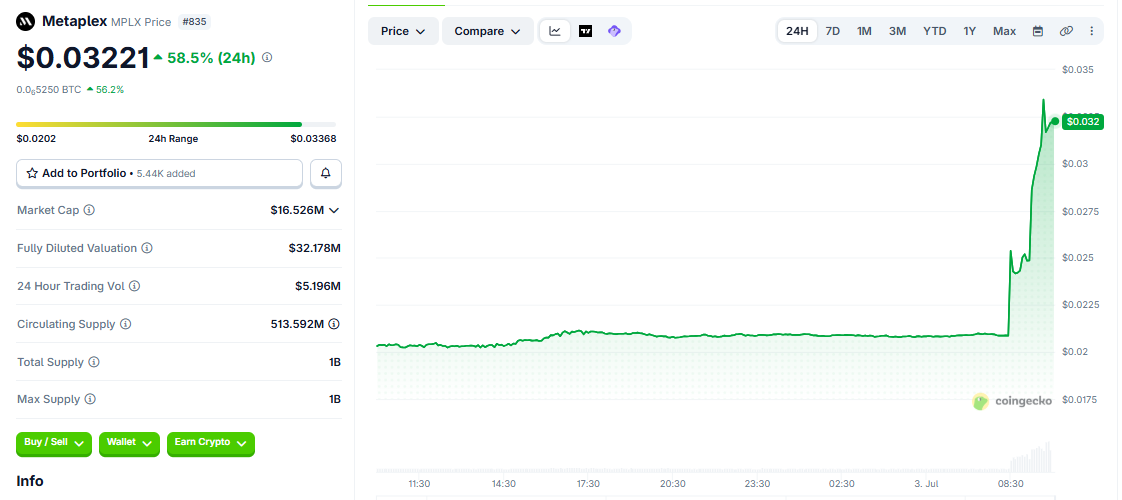Click the star icon in Add to Portfolio
Image resolution: width=1122 pixels, height=500 pixels.
point(31,173)
